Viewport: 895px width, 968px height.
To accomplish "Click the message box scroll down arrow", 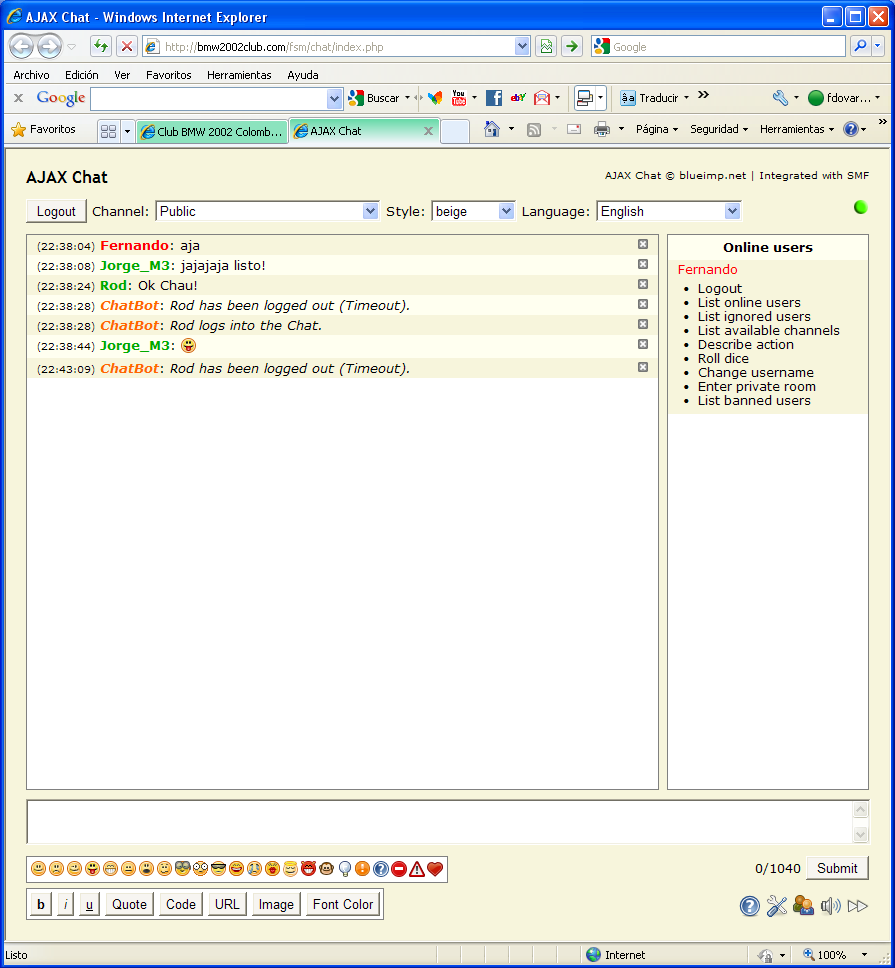I will (x=860, y=834).
